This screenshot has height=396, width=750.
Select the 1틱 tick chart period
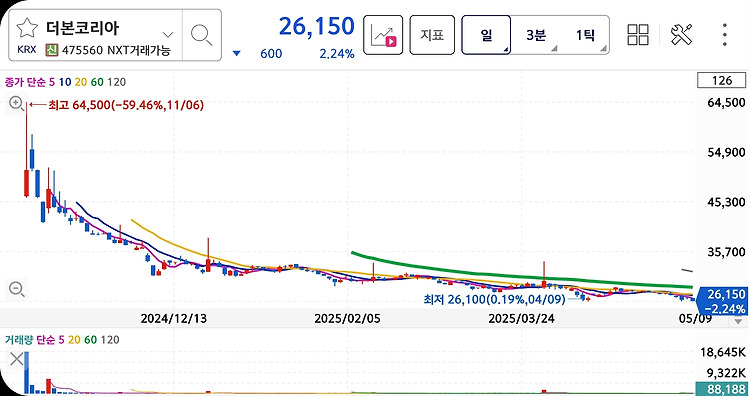585,35
